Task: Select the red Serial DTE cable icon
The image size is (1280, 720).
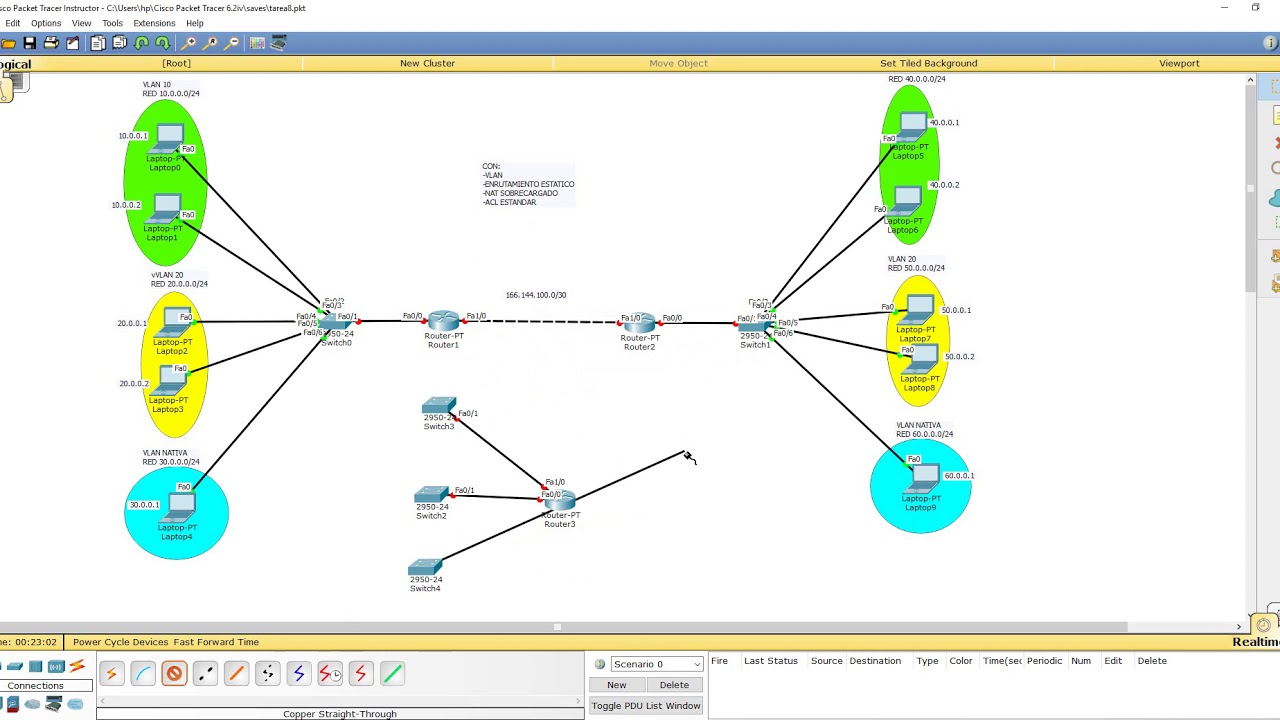Action: pyautogui.click(x=360, y=674)
